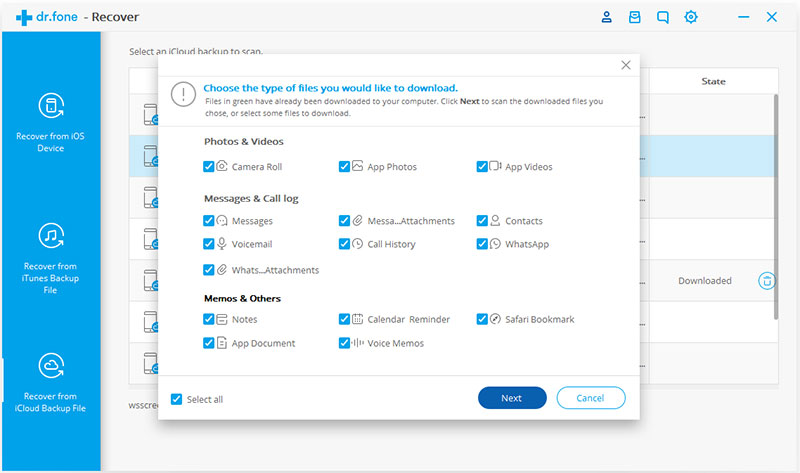
Task: Toggle the Messages checkbox
Action: [208, 220]
